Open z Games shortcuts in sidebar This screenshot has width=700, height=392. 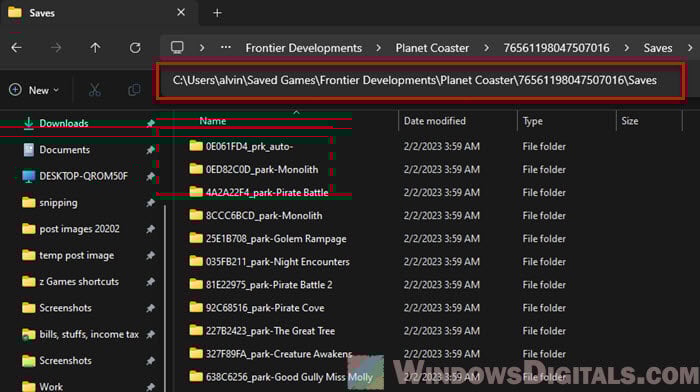(79, 282)
